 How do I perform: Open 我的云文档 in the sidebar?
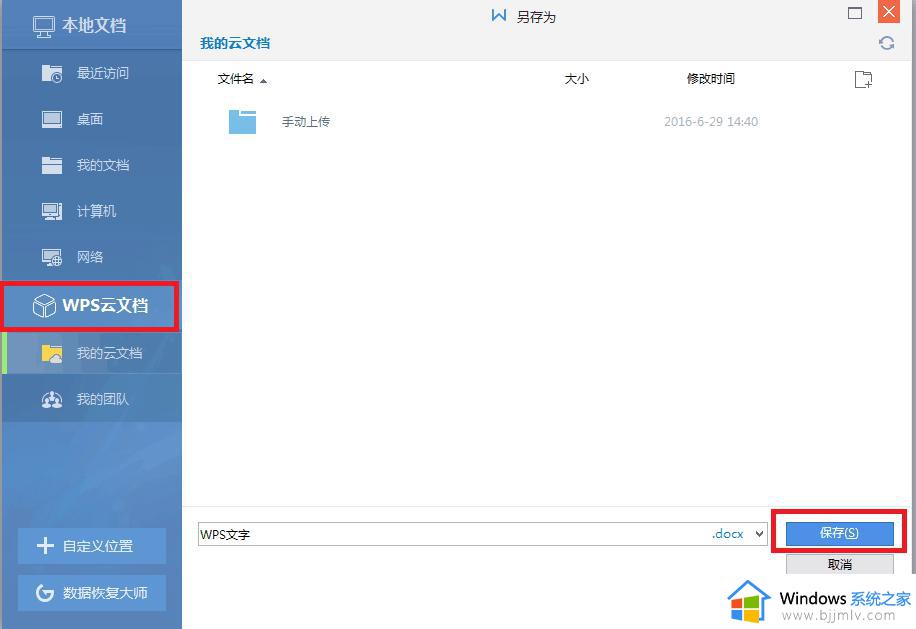click(92, 353)
